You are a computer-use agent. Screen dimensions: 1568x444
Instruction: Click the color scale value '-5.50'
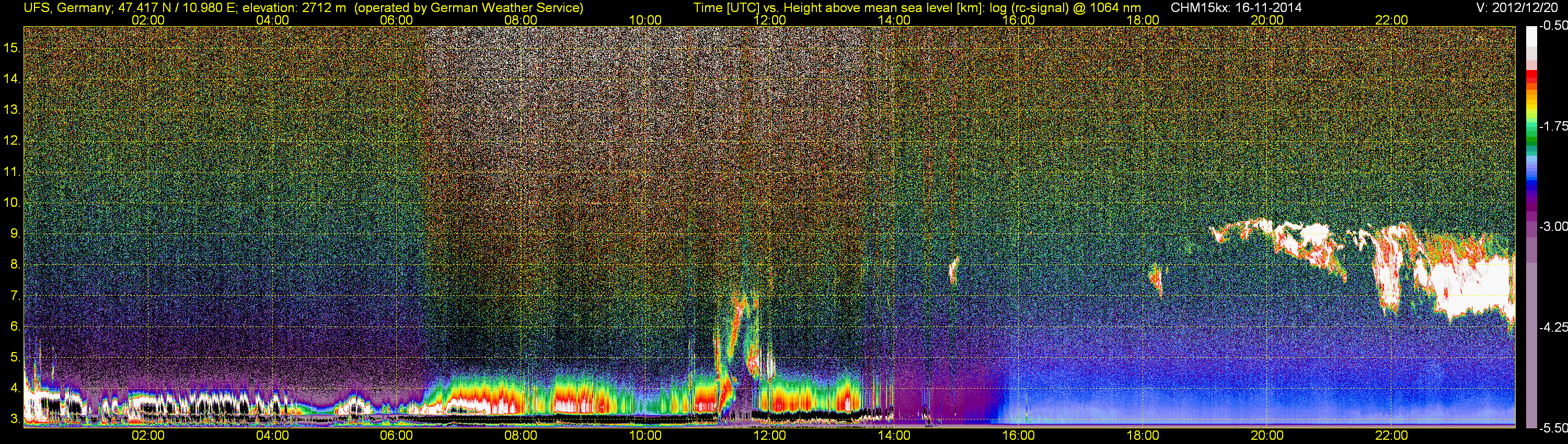tap(1553, 428)
